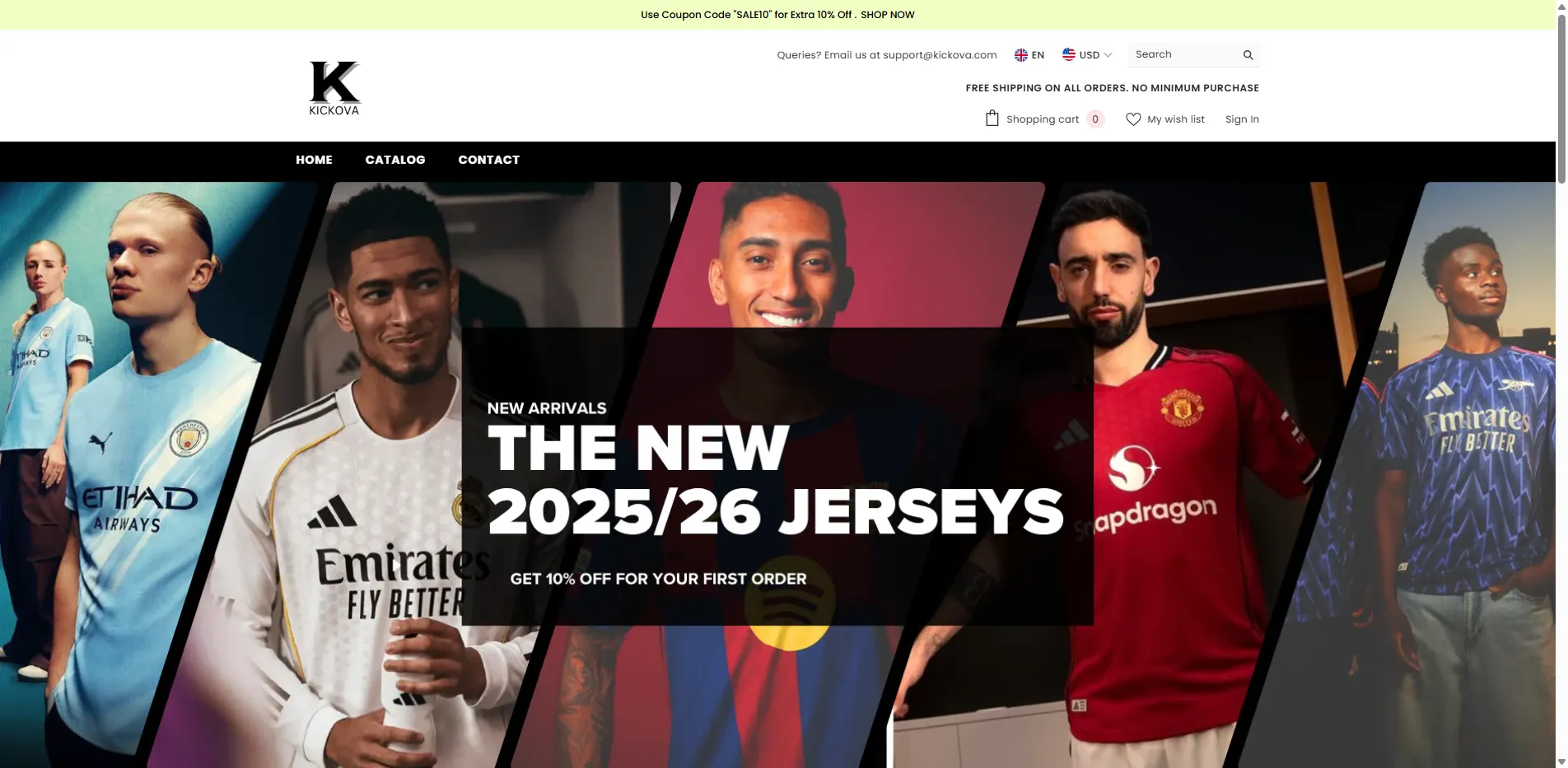This screenshot has height=768, width=1568.
Task: Click scrollbar down arrow
Action: pos(1561,762)
